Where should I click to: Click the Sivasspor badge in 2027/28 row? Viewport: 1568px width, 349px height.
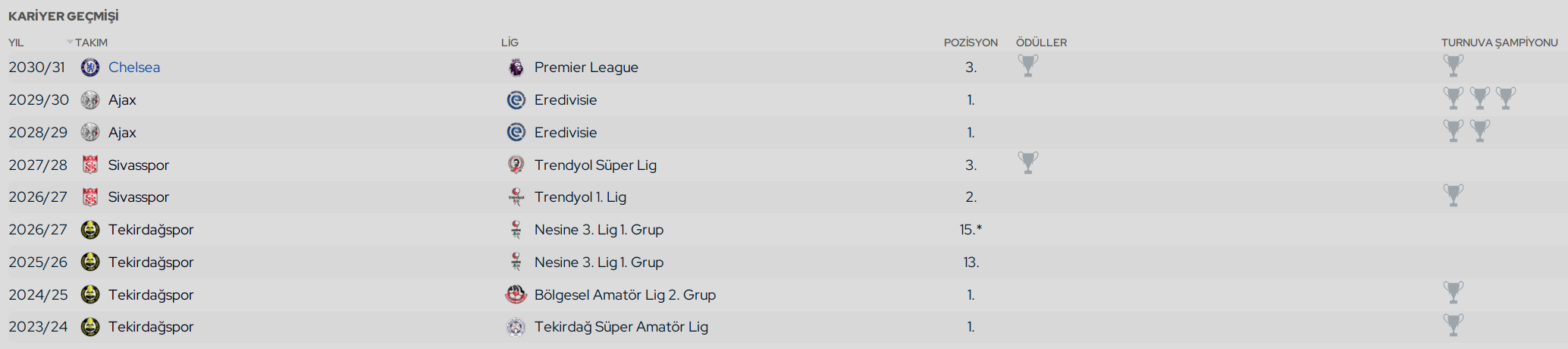(90, 165)
